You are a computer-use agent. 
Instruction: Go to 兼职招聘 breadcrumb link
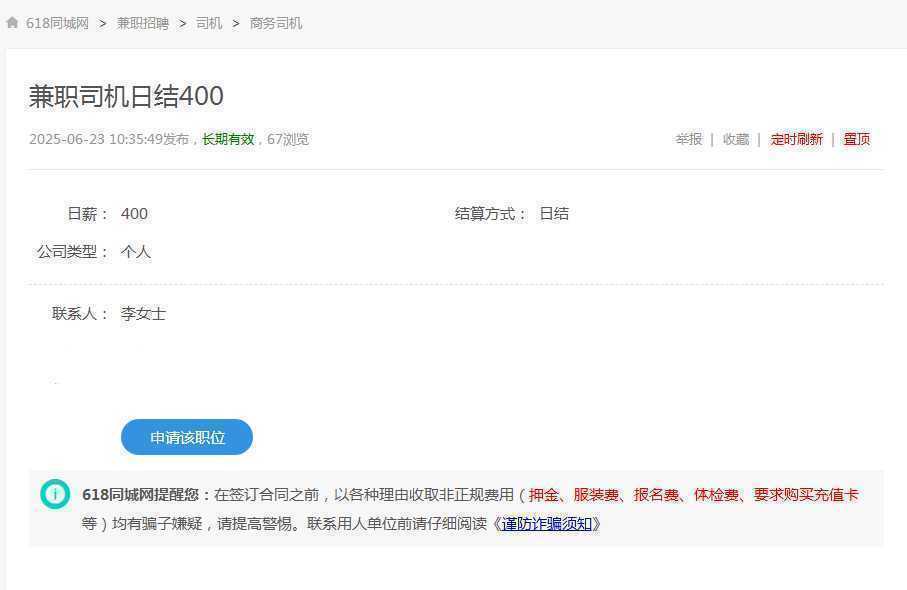pos(143,23)
